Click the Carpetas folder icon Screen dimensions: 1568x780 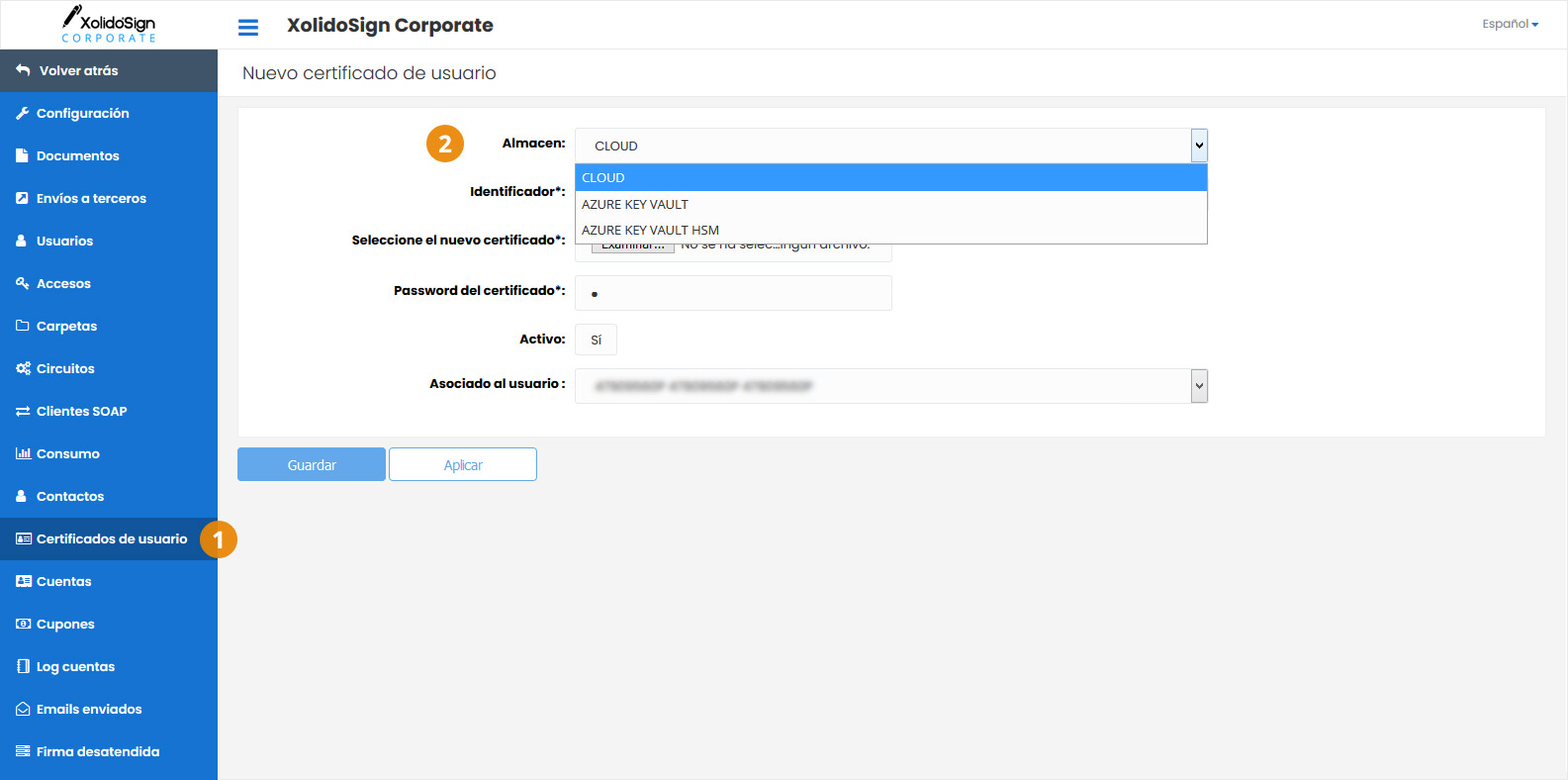pyautogui.click(x=23, y=327)
